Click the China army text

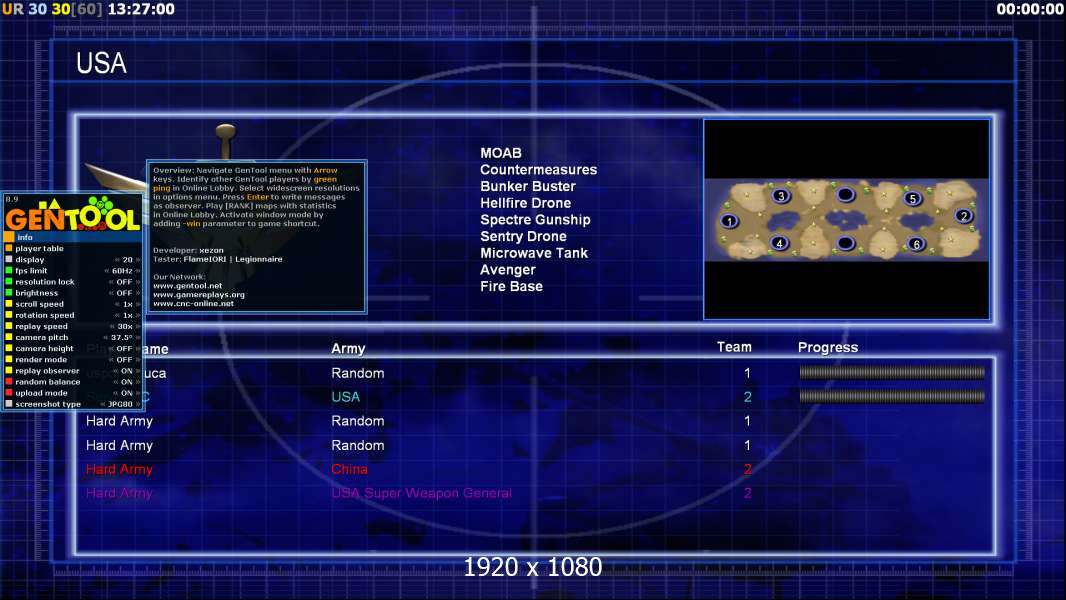[x=349, y=469]
